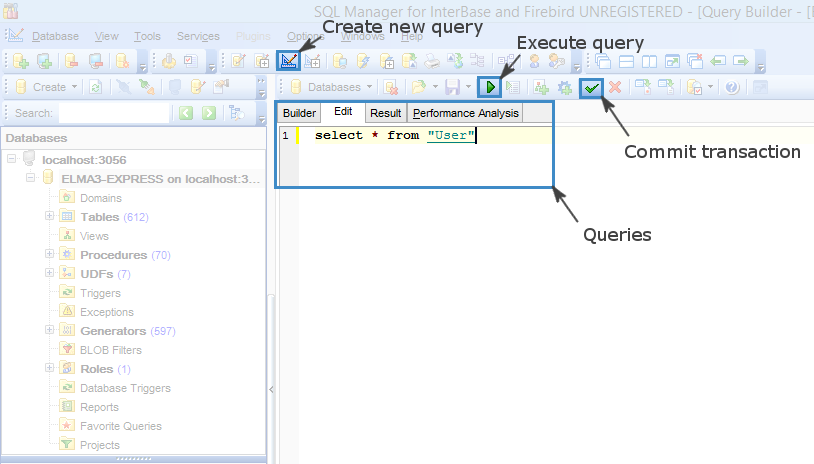Collapse the localhost:3056 host node
The height and width of the screenshot is (464, 814).
11,160
